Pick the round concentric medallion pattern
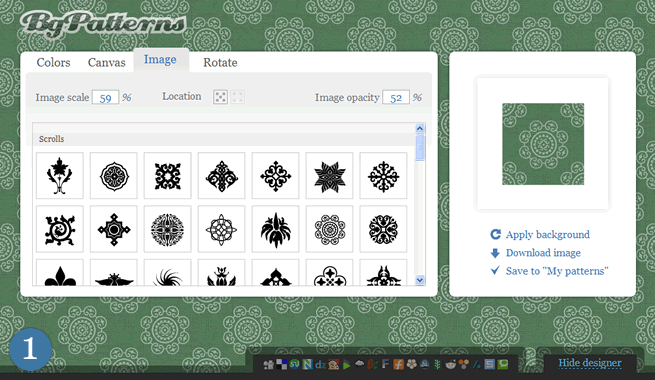655x380 pixels. pyautogui.click(x=114, y=175)
